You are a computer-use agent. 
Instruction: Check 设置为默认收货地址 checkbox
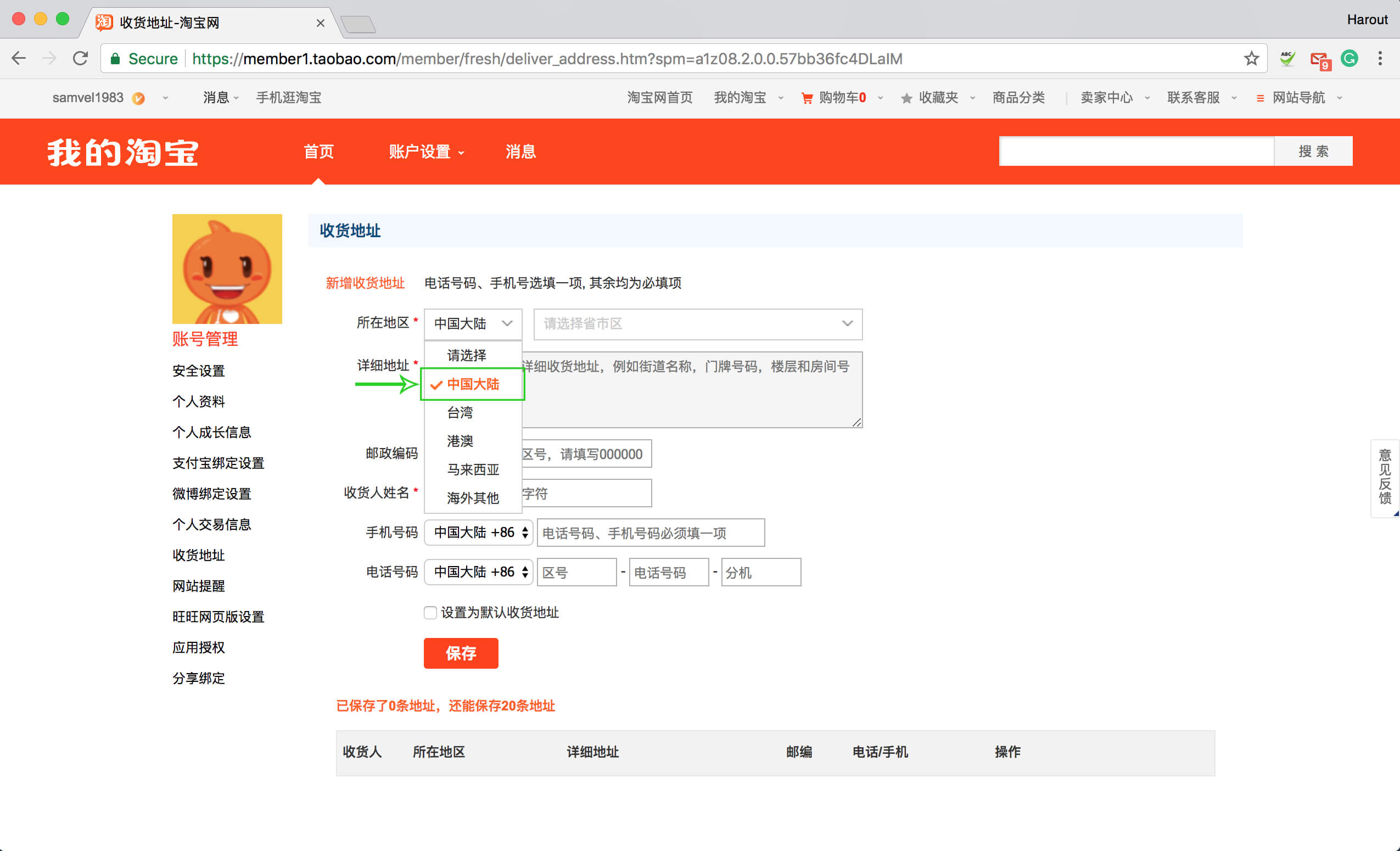click(430, 612)
